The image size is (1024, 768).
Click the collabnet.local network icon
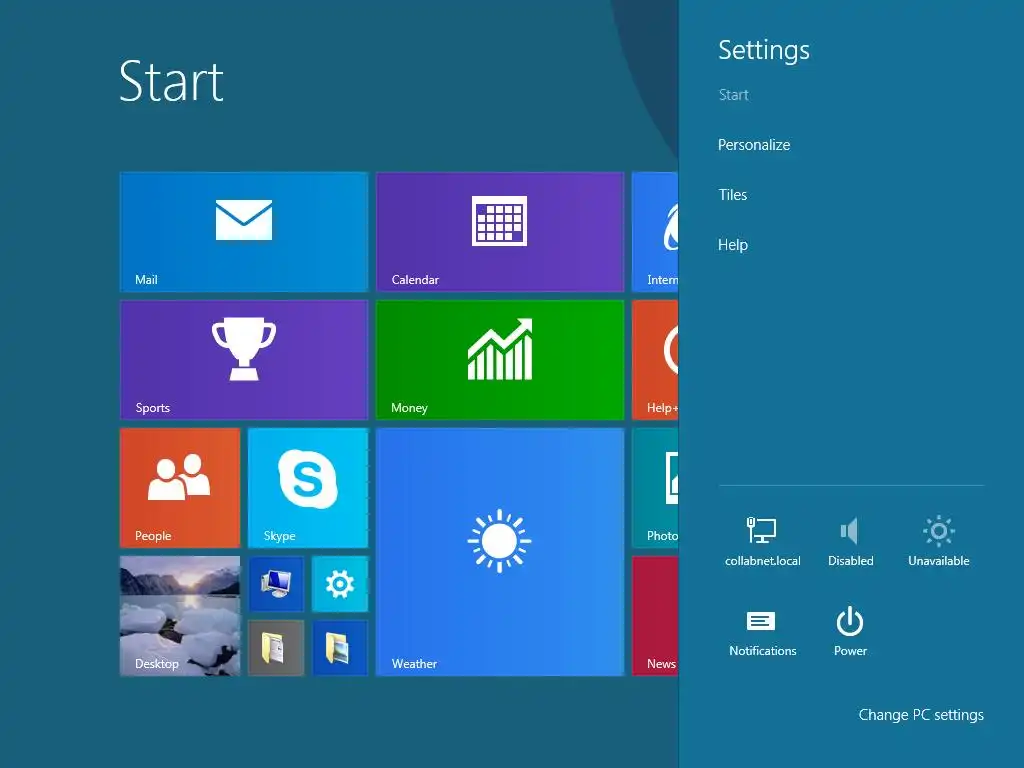pyautogui.click(x=762, y=541)
